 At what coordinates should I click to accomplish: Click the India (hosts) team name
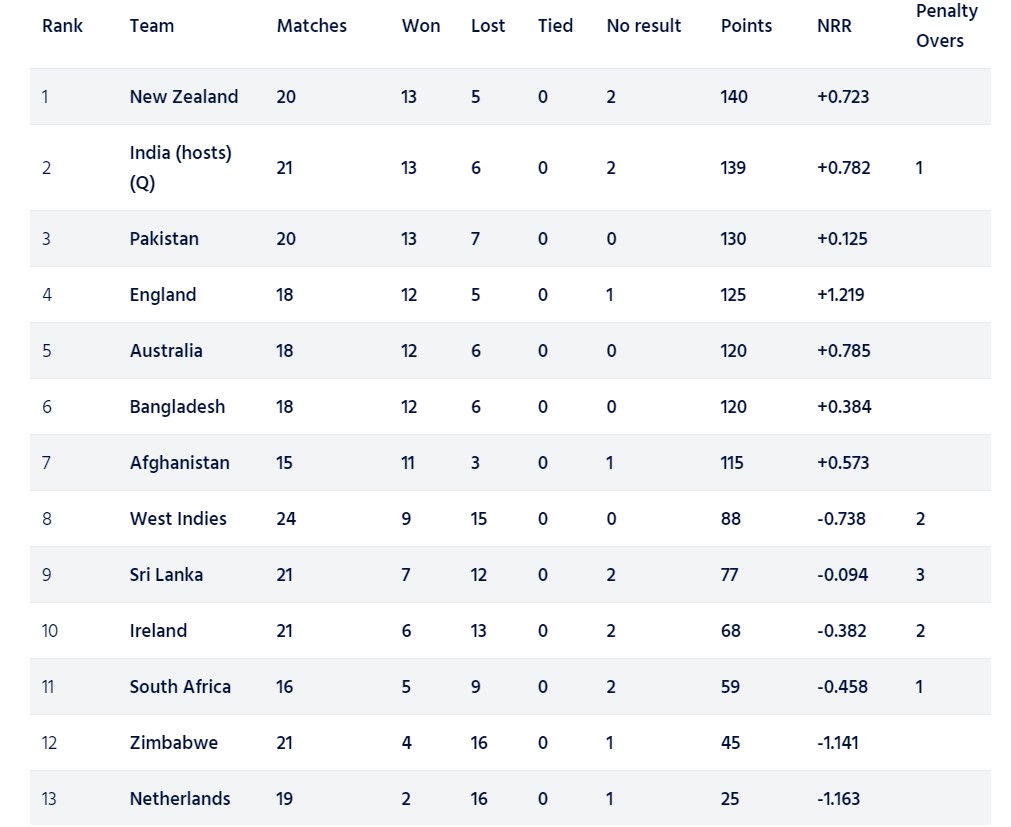[180, 153]
